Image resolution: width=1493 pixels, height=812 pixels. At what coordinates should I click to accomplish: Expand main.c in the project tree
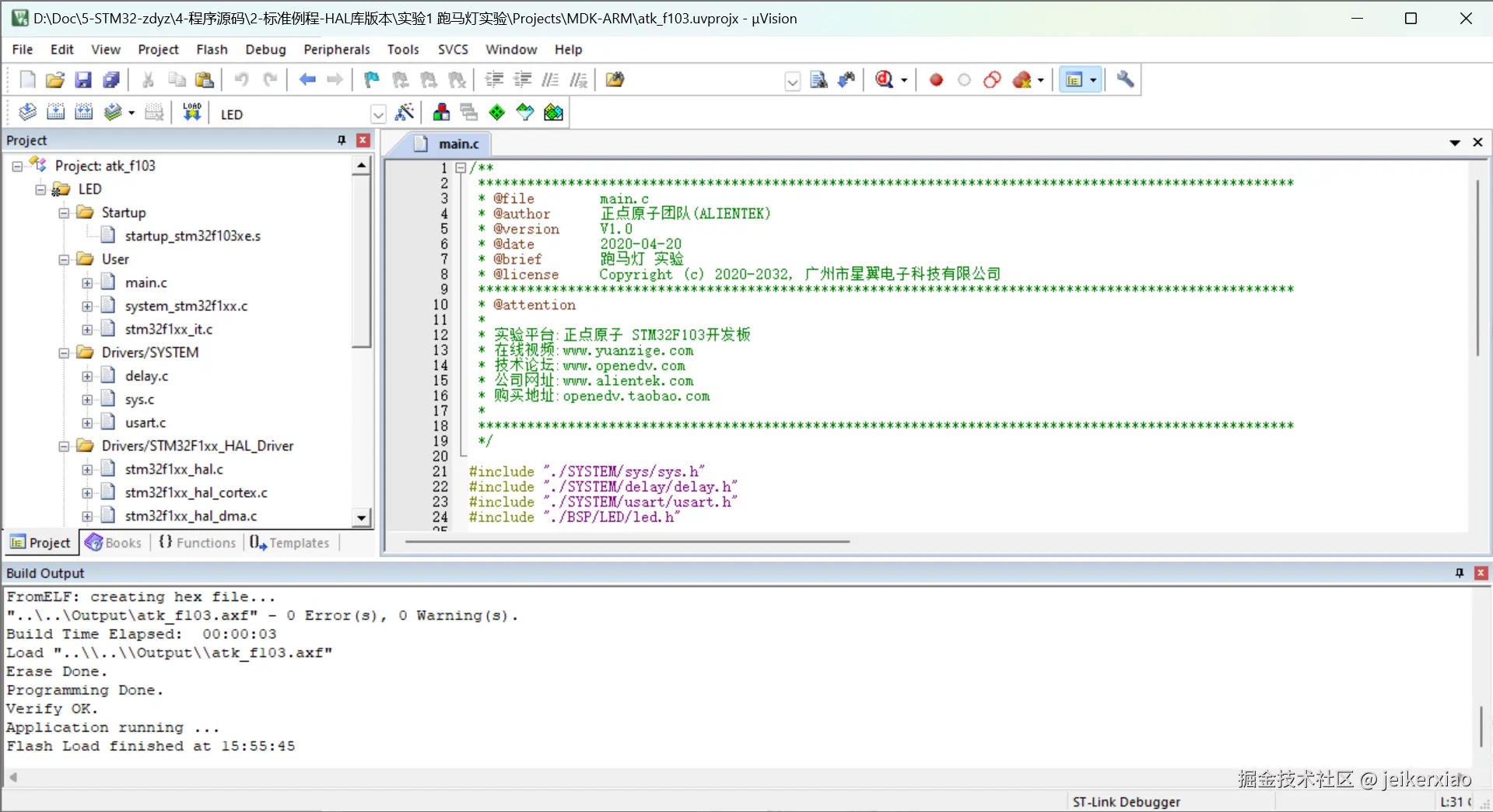coord(87,283)
